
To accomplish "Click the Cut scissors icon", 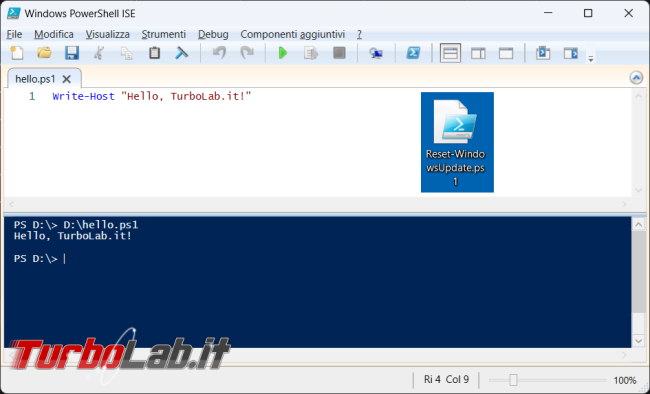I will (x=99, y=53).
